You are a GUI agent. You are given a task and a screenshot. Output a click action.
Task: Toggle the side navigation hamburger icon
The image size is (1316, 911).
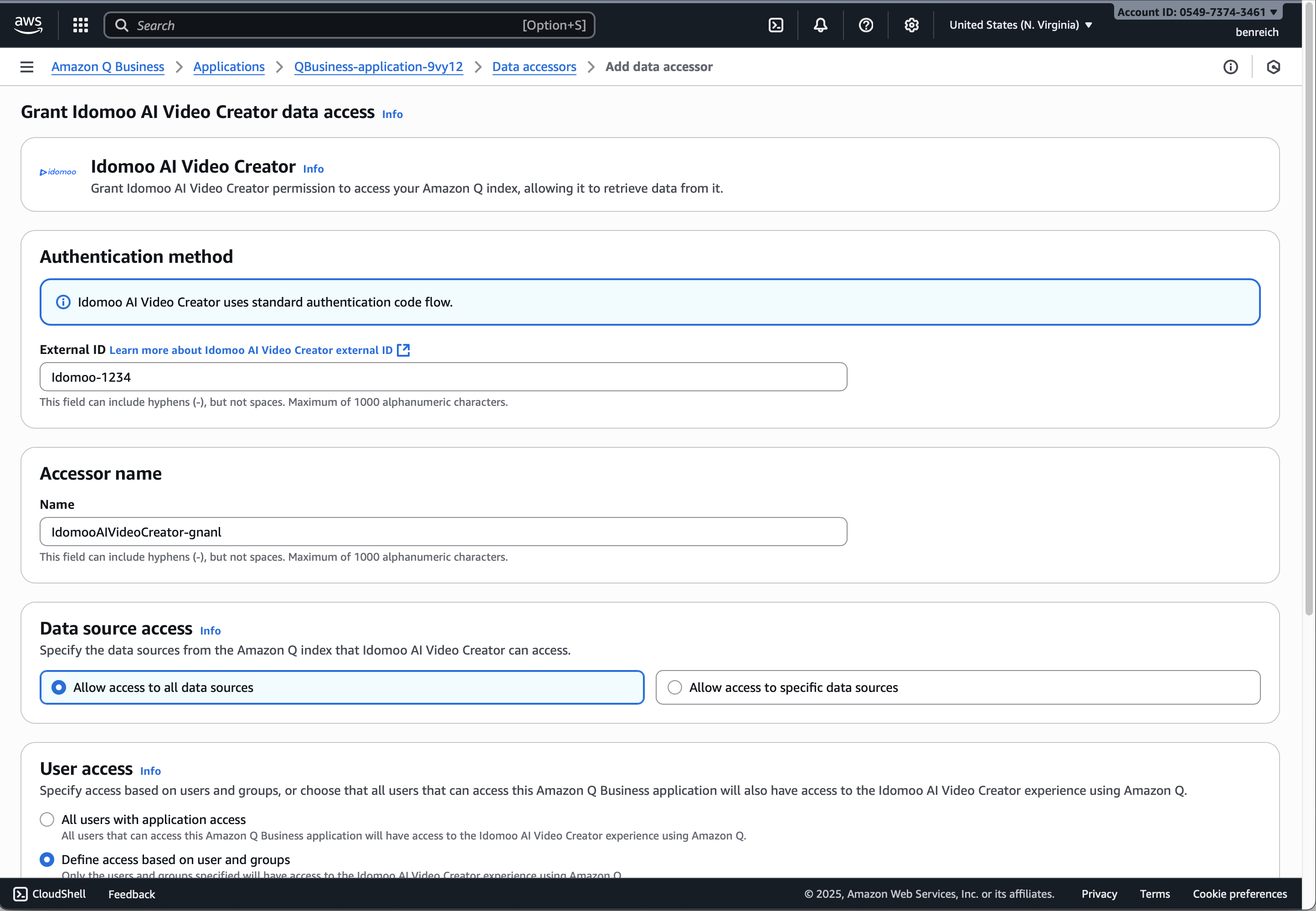pos(27,67)
